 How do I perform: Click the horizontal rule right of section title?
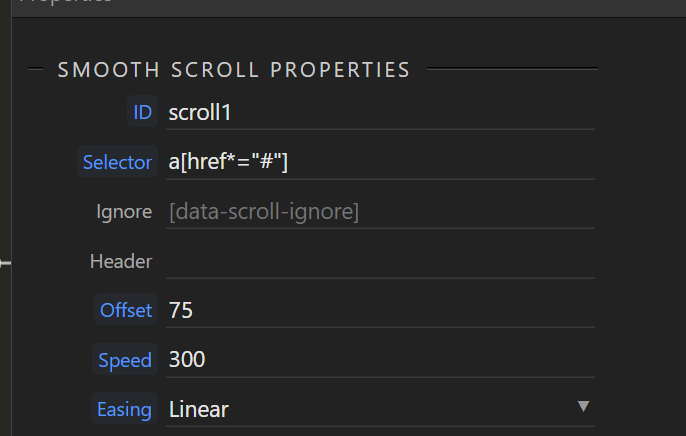pos(512,69)
